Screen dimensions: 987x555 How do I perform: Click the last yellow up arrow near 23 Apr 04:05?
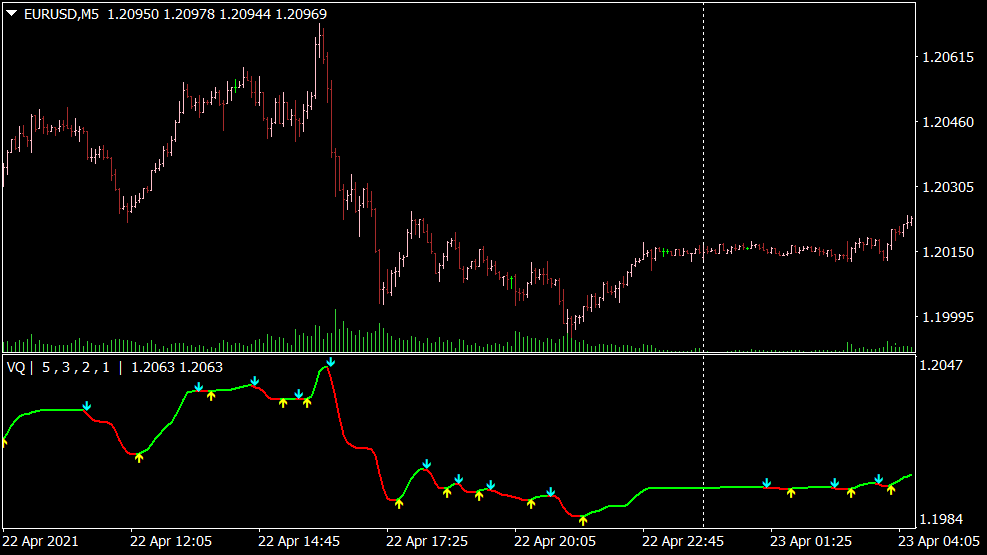(x=891, y=489)
